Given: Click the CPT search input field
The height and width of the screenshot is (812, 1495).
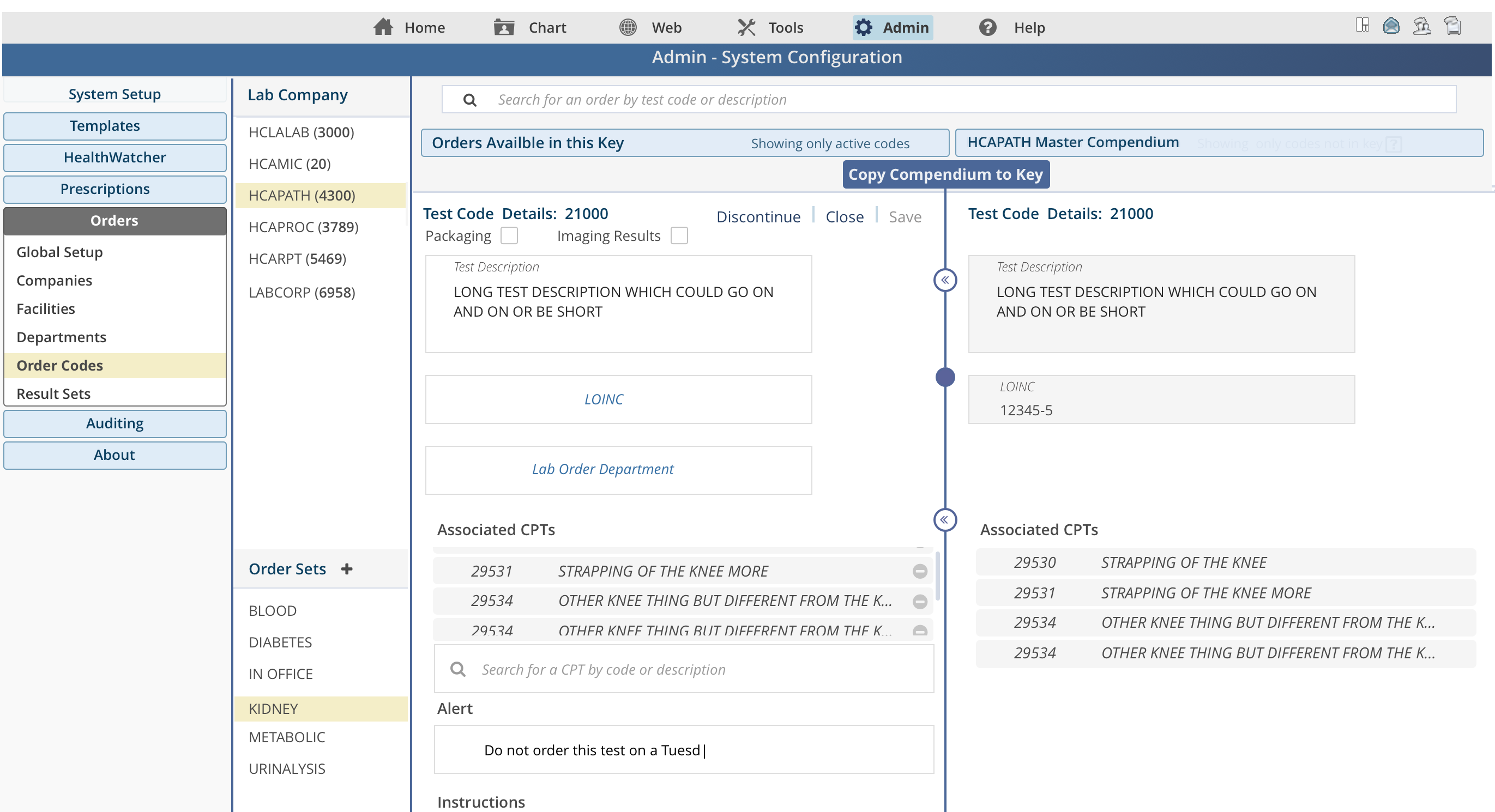Looking at the screenshot, I should pos(696,669).
